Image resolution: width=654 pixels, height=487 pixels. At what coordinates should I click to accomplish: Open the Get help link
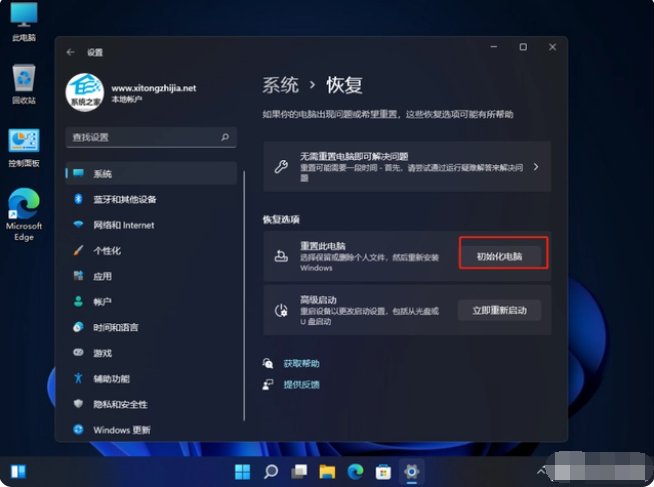[301, 364]
